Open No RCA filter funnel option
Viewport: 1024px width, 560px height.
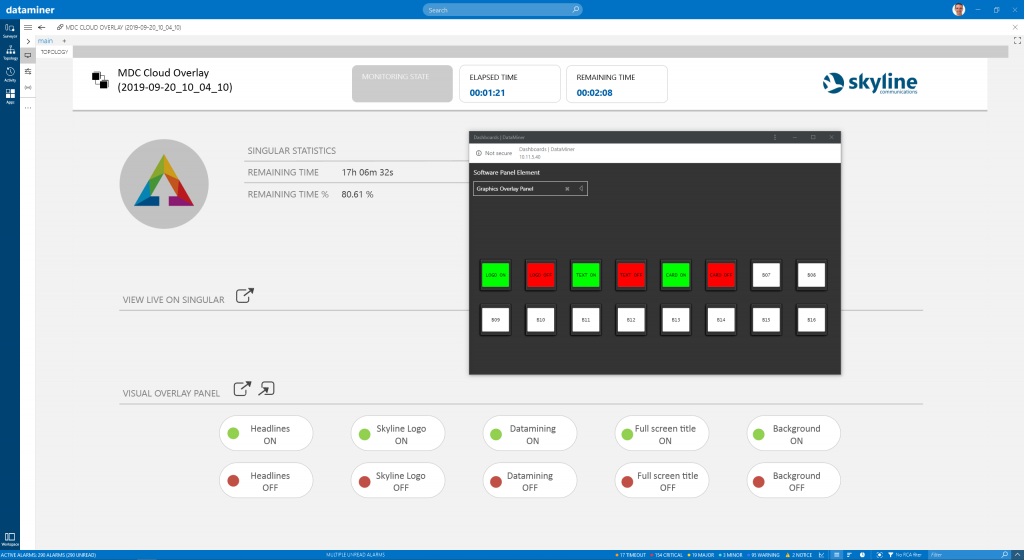pyautogui.click(x=904, y=555)
